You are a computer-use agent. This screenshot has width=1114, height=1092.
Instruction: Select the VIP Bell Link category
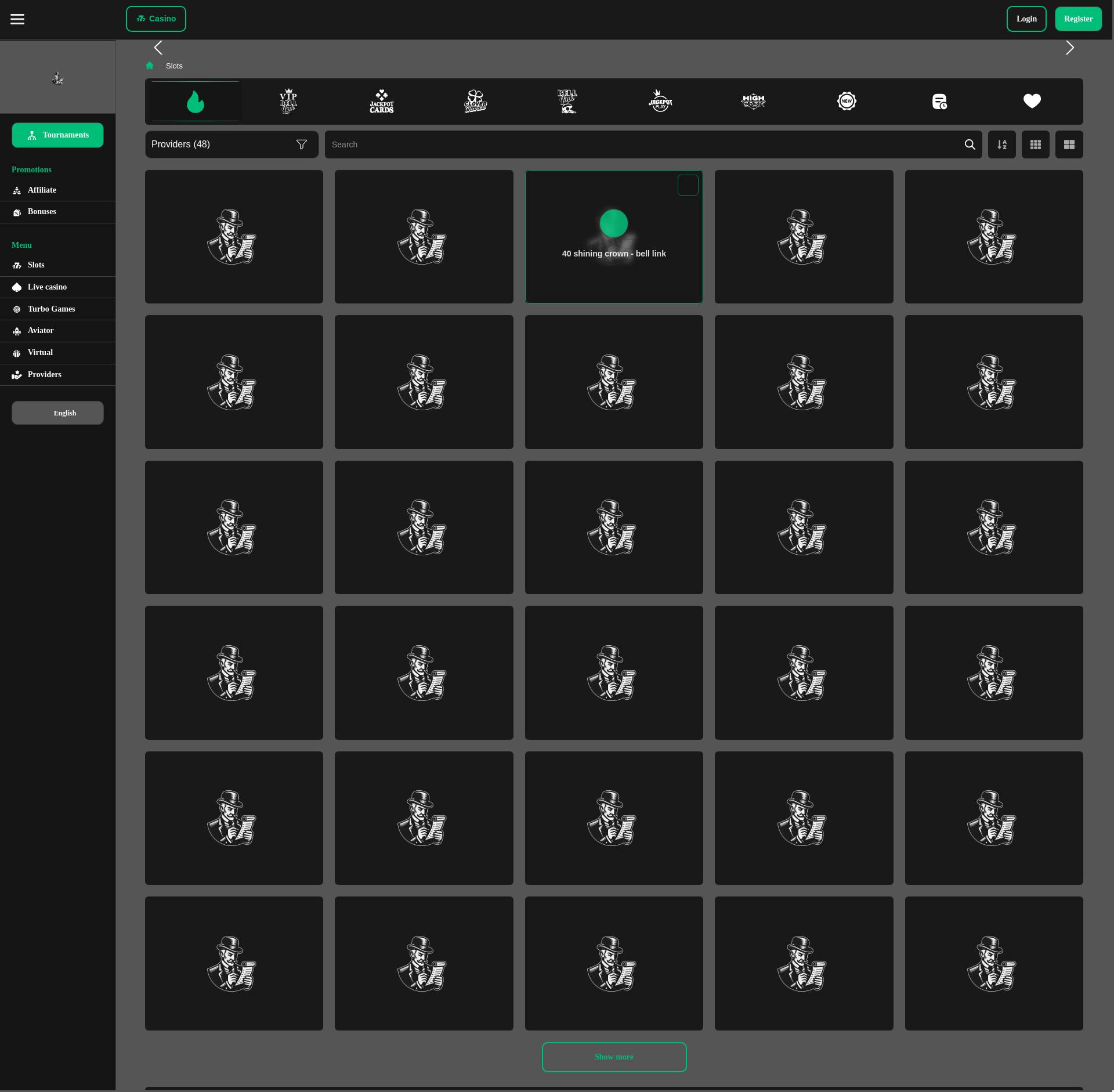288,102
